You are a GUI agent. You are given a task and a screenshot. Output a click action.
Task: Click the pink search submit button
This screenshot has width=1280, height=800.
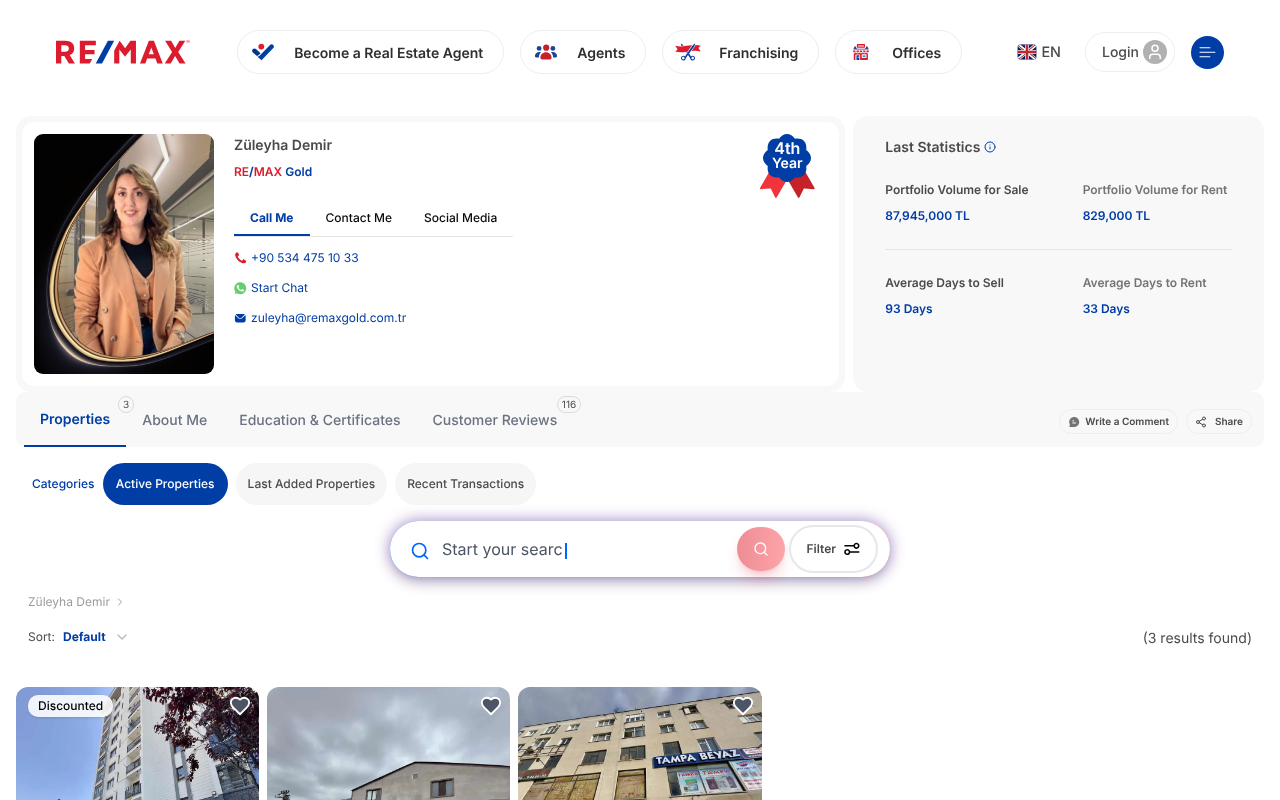tap(761, 549)
